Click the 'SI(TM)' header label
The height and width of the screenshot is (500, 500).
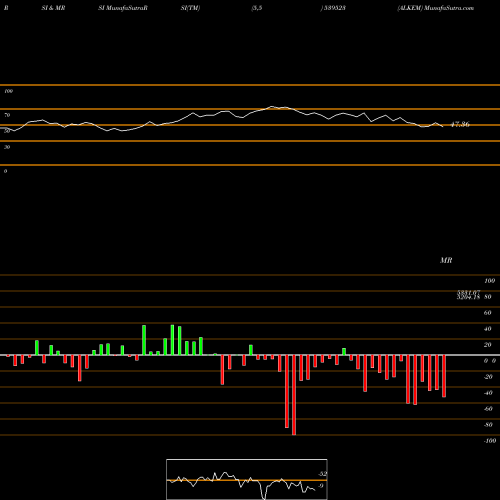click(x=190, y=8)
